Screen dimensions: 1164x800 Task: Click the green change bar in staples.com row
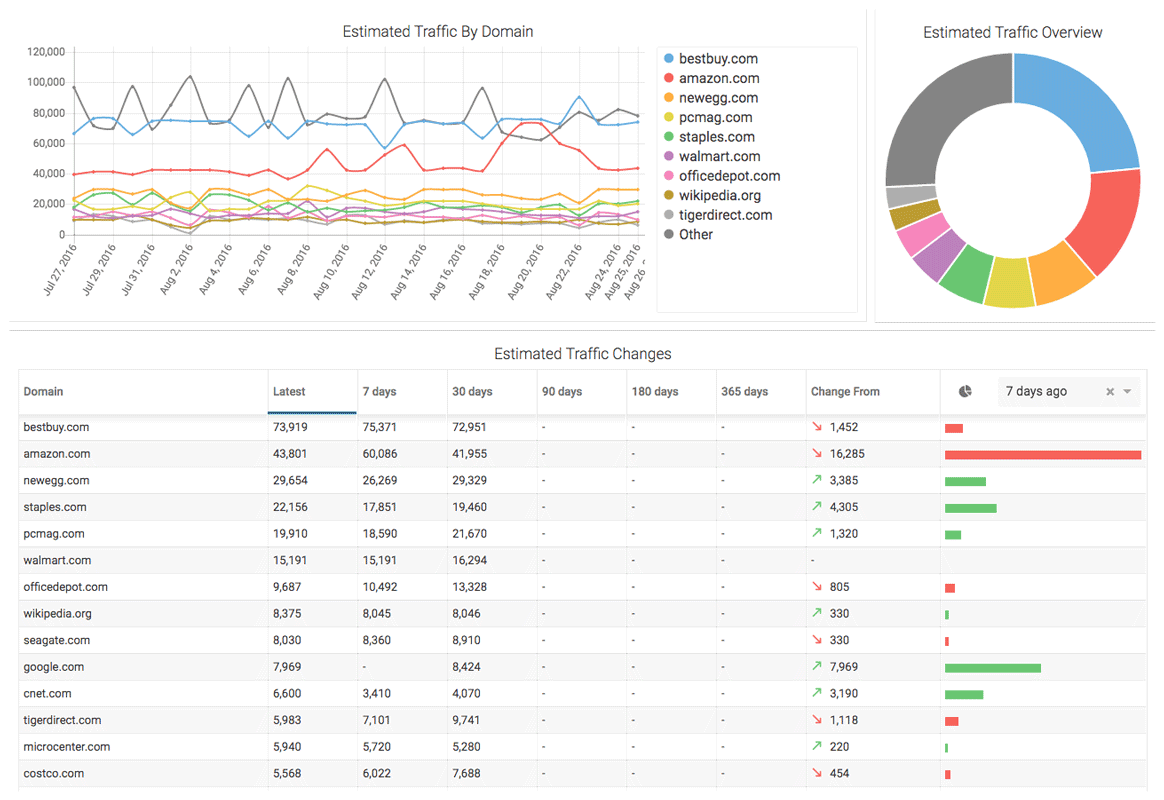970,508
